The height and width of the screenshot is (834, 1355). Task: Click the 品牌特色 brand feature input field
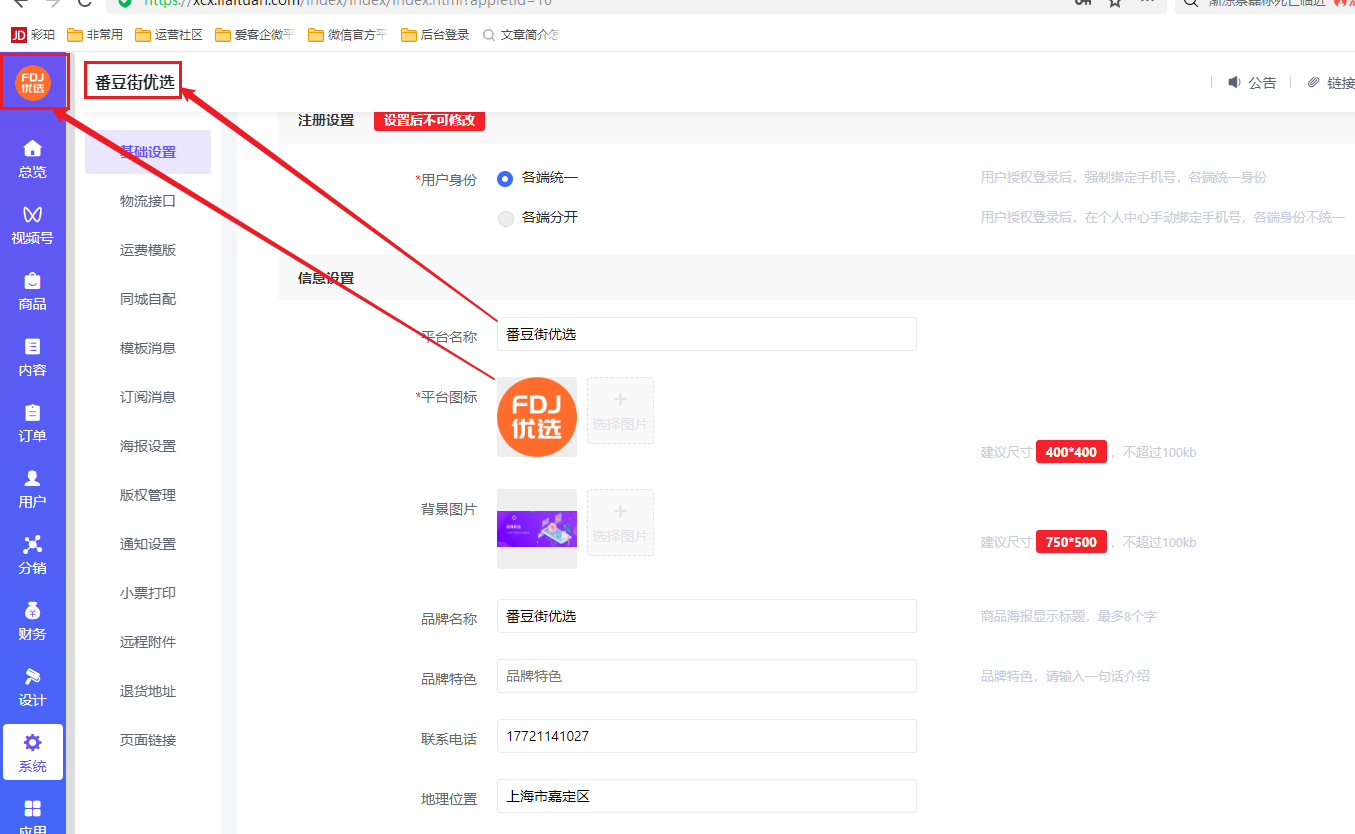(706, 676)
